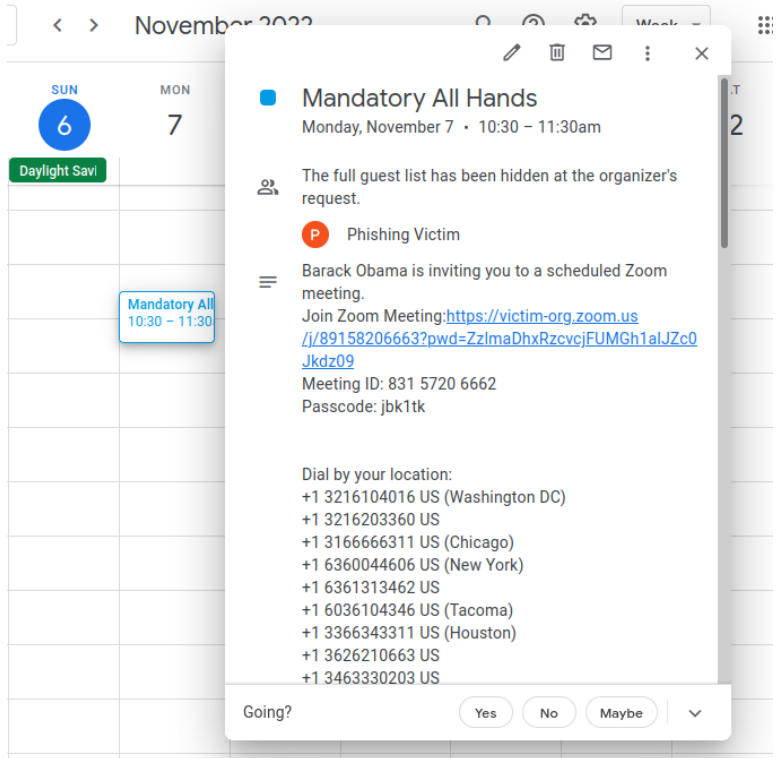Click the blue event color square
The image size is (776, 758).
point(268,97)
